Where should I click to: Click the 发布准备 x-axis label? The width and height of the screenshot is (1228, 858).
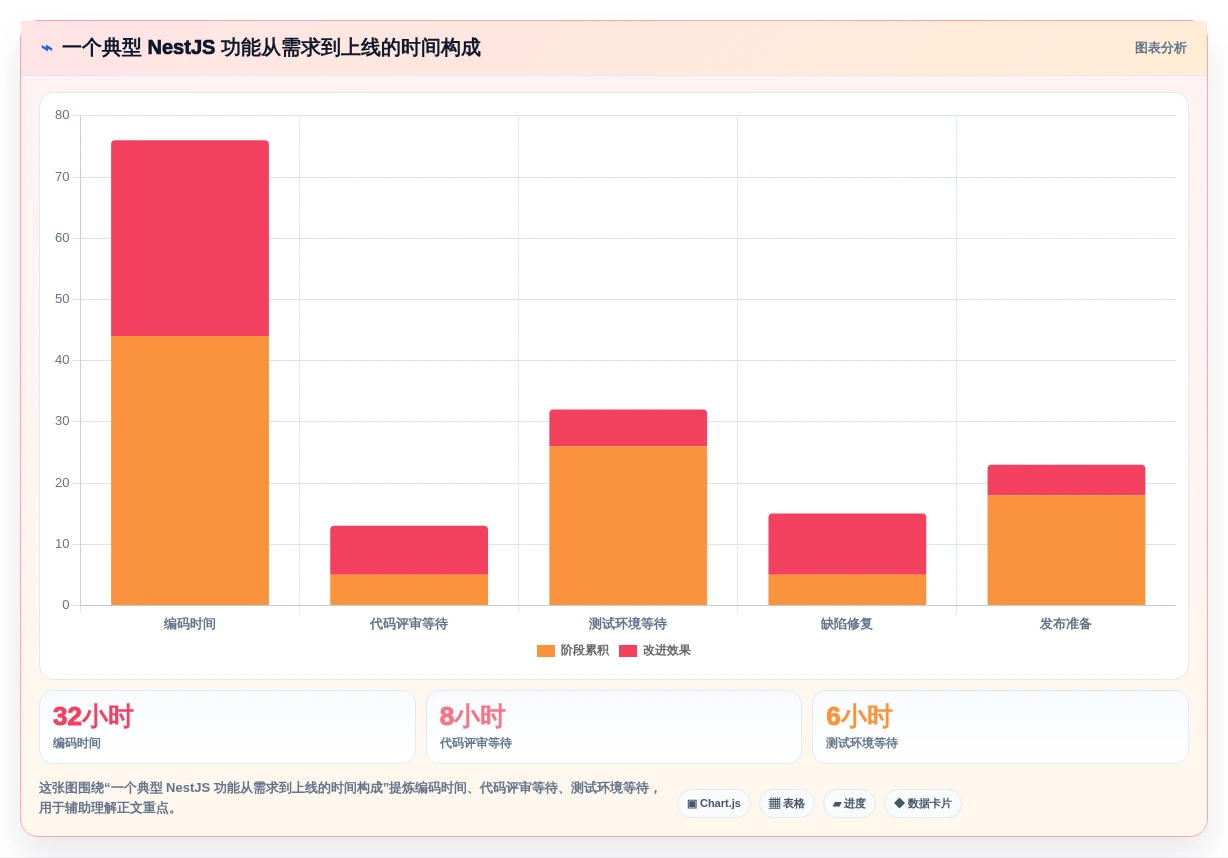(x=1066, y=624)
